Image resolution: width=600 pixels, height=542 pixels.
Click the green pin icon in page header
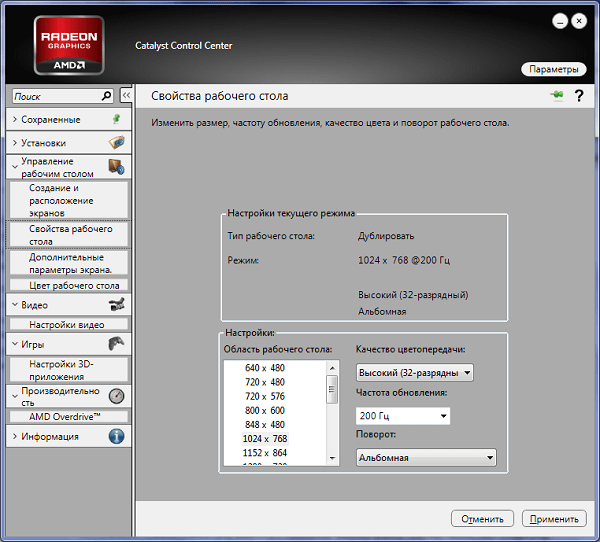(557, 95)
